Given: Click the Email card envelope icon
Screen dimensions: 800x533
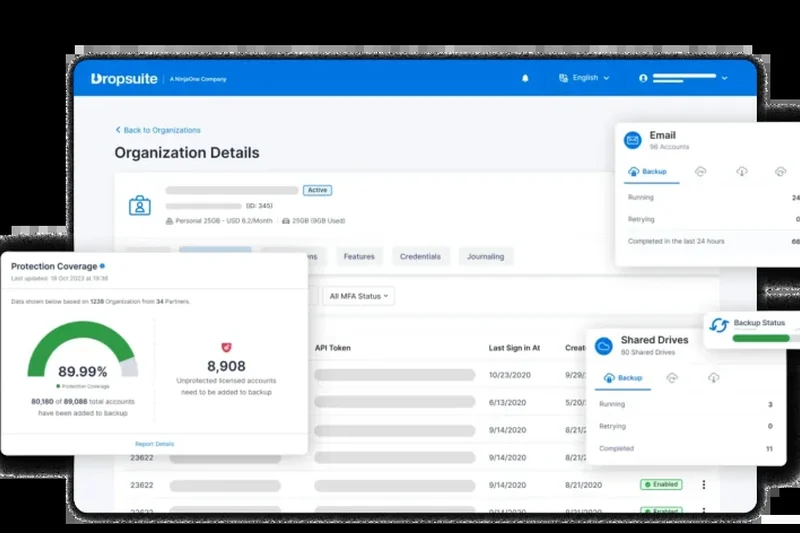Looking at the screenshot, I should [633, 140].
